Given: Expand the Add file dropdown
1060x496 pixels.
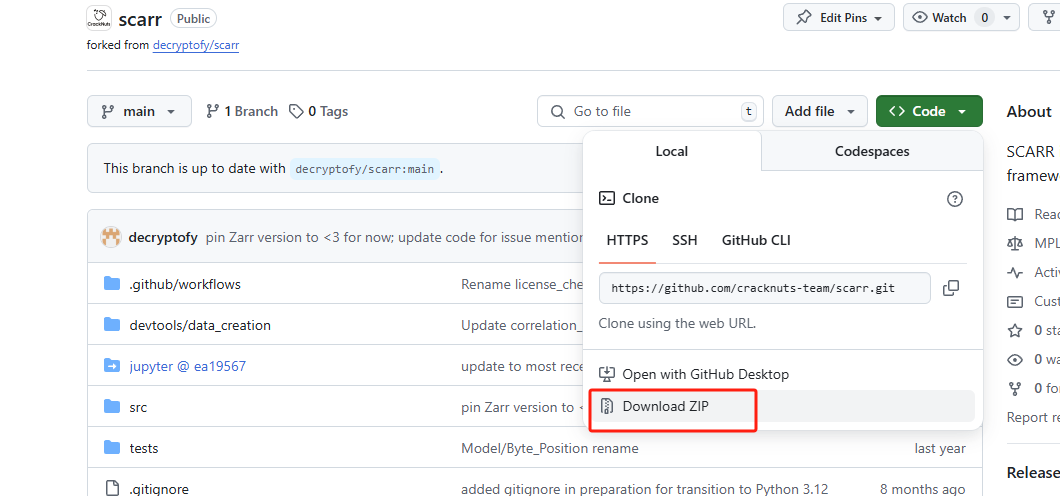Looking at the screenshot, I should [x=819, y=111].
